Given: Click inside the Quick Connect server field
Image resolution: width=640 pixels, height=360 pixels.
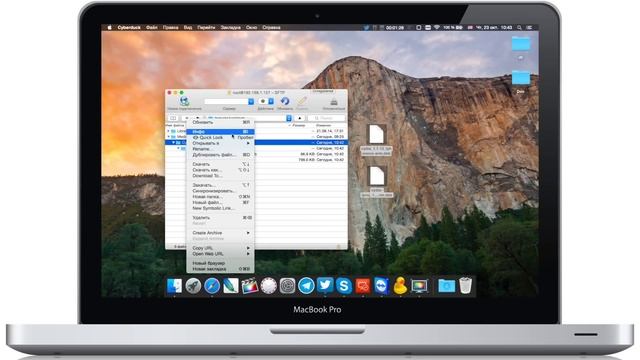Looking at the screenshot, I should tap(226, 101).
